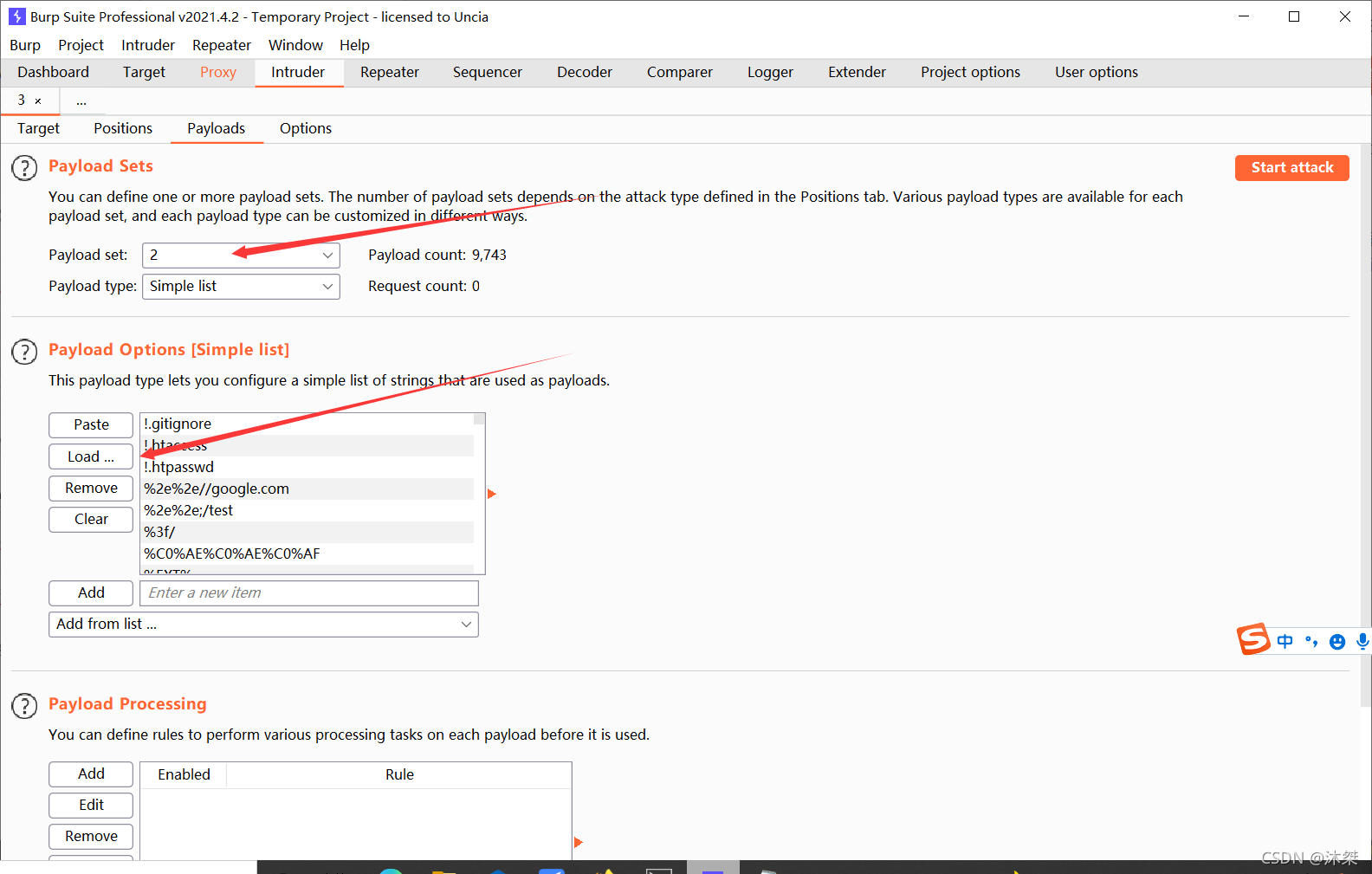Screen dimensions: 1372x874
Task: Open the Options sub-tab
Action: tap(306, 129)
